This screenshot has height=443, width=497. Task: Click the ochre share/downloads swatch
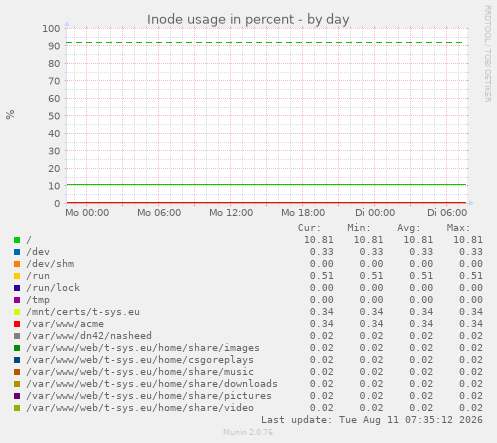pyautogui.click(x=17, y=384)
